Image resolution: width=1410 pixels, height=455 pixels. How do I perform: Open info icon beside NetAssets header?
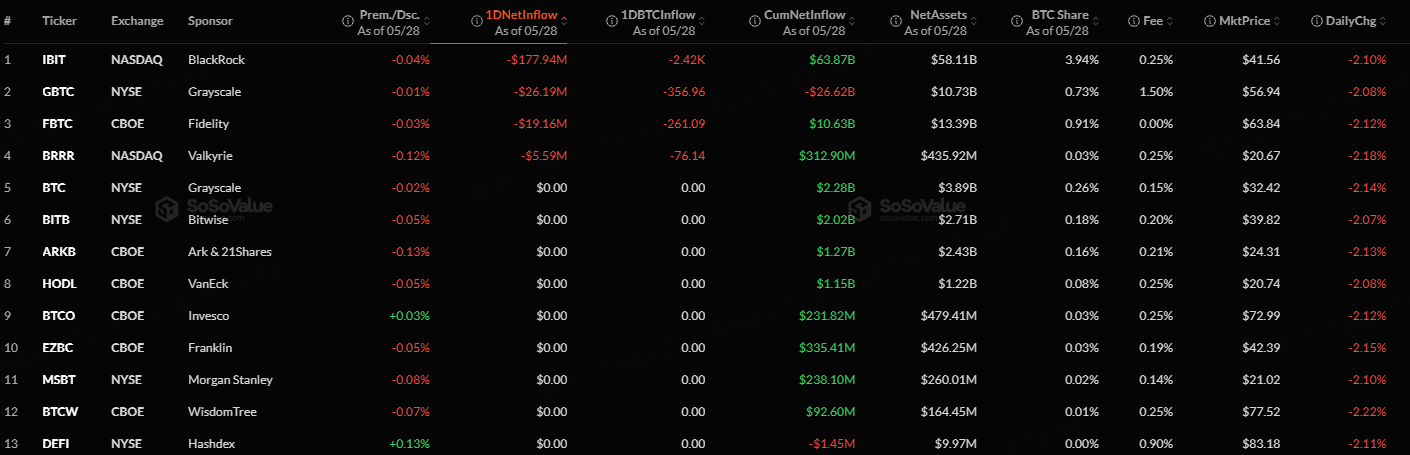(897, 20)
